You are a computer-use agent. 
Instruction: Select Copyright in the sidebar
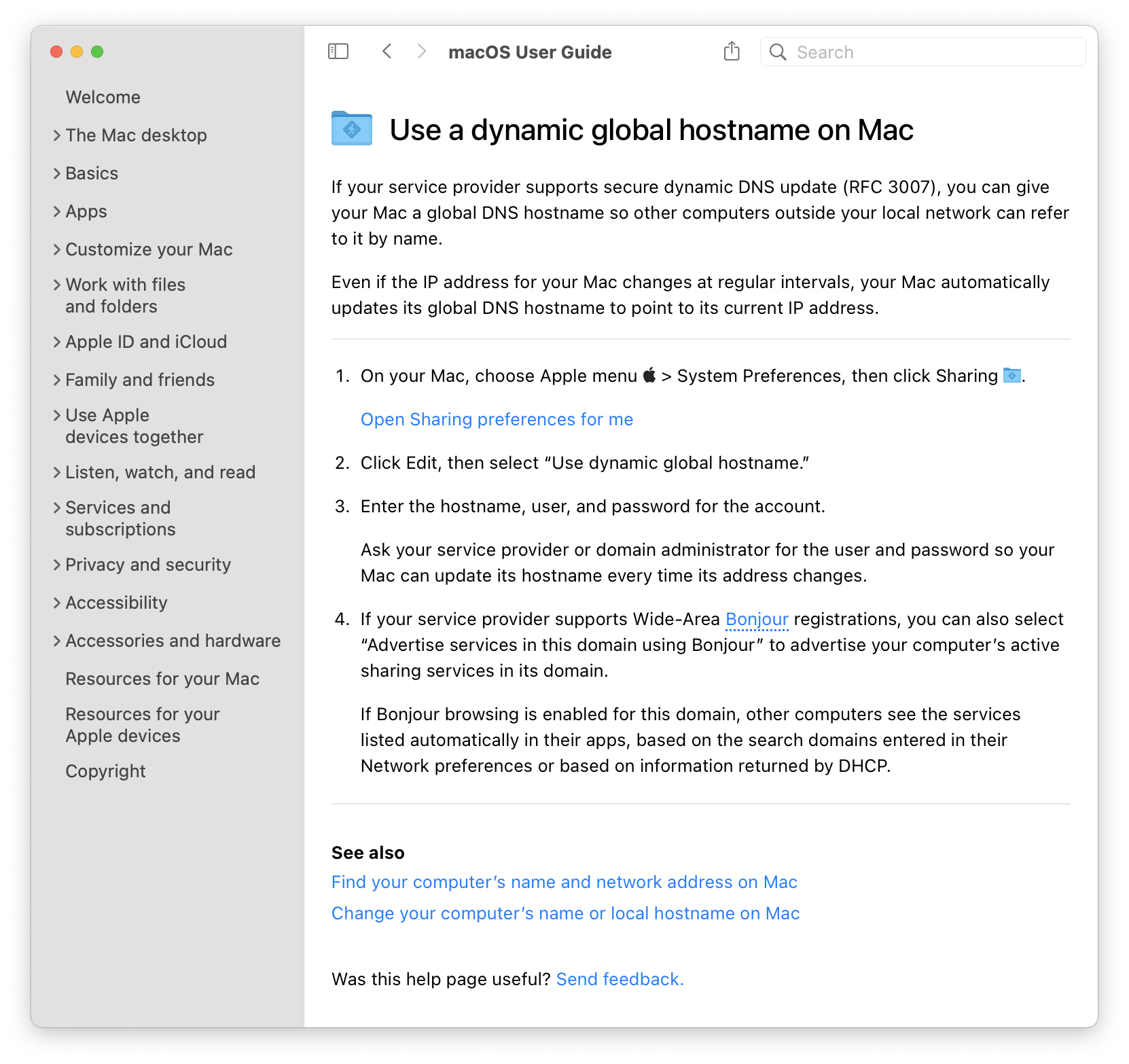click(x=105, y=771)
